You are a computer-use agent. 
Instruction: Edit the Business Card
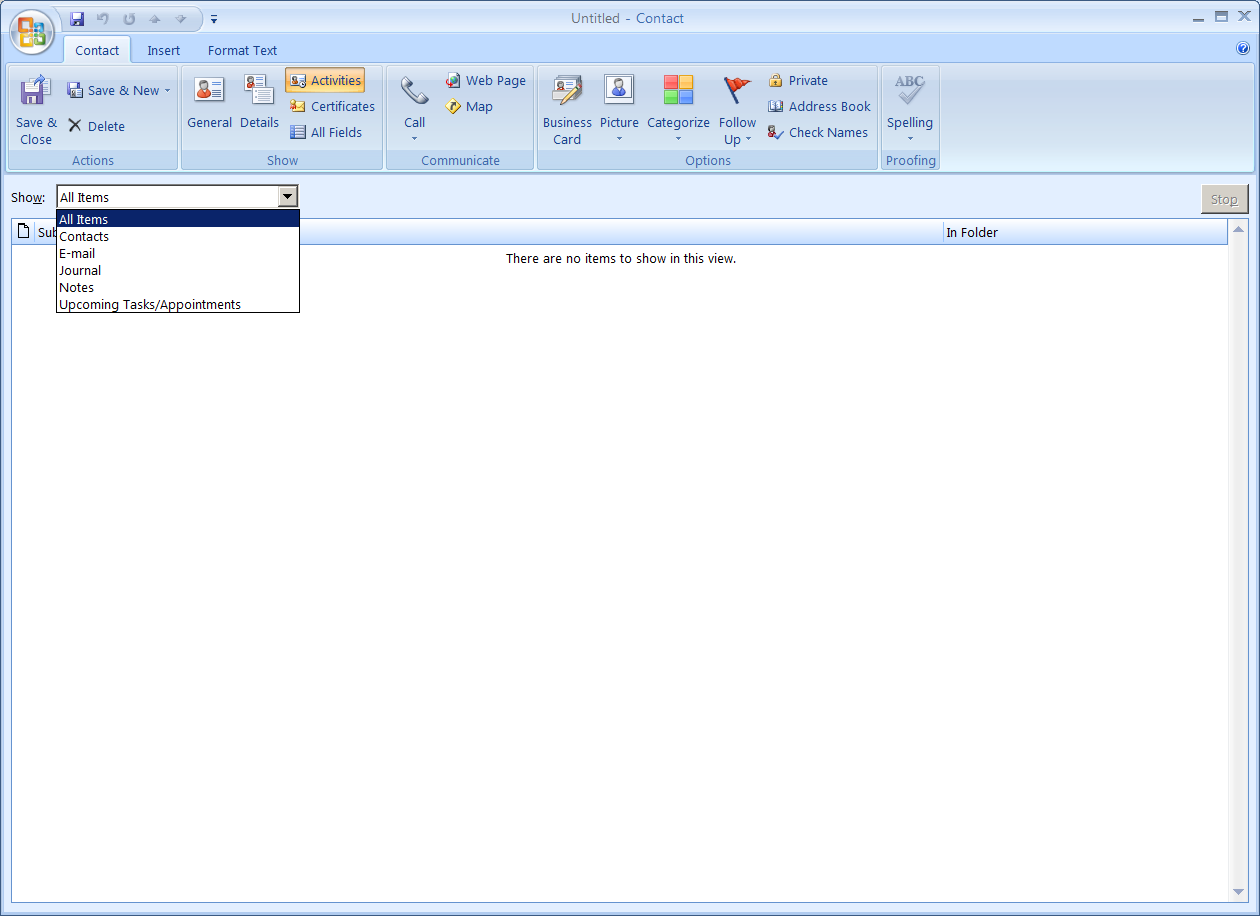pos(567,110)
